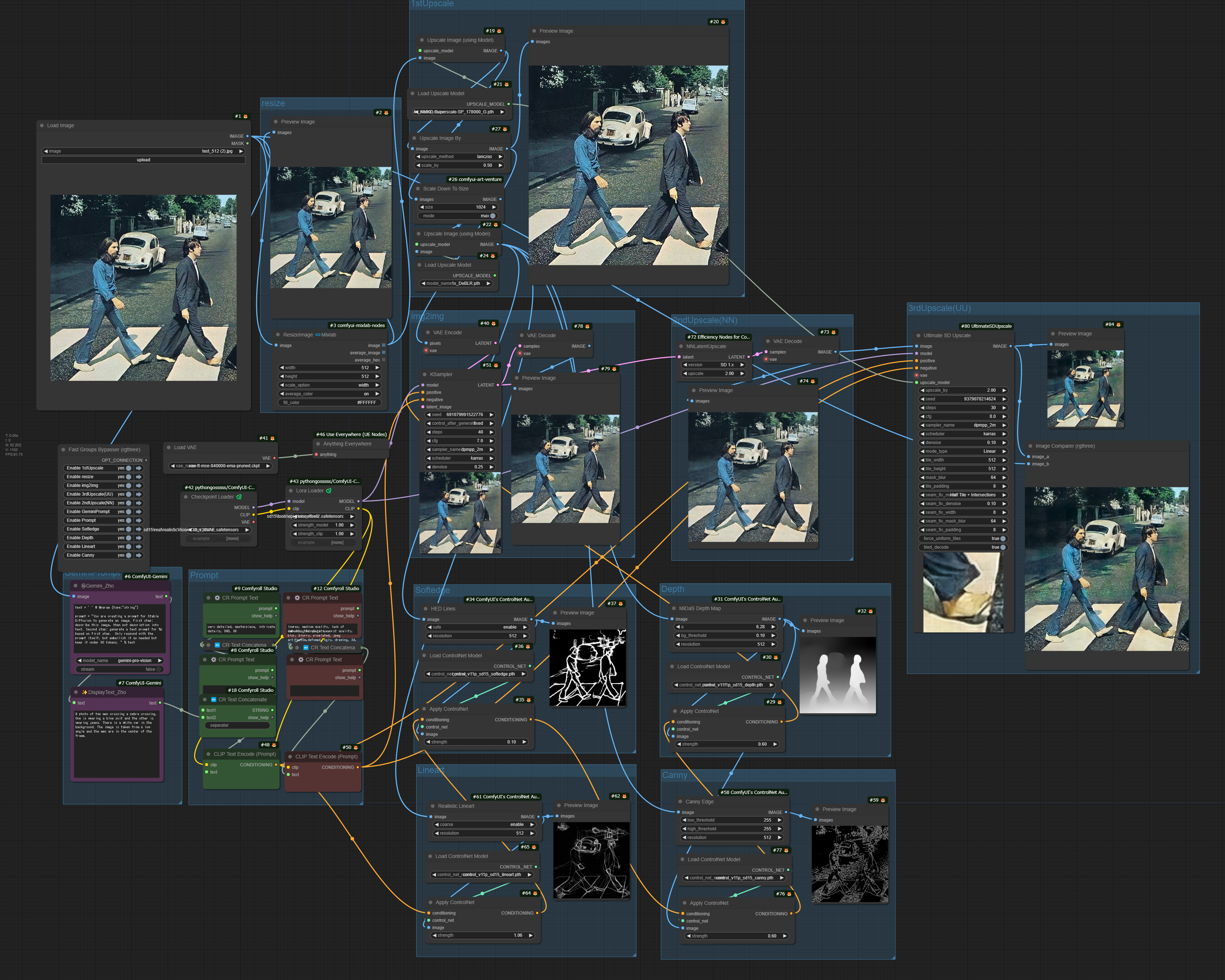Screen dimensions: 1225x980
Task: Click the sparkle icon on DisplayText_Zho node
Action: (x=85, y=693)
